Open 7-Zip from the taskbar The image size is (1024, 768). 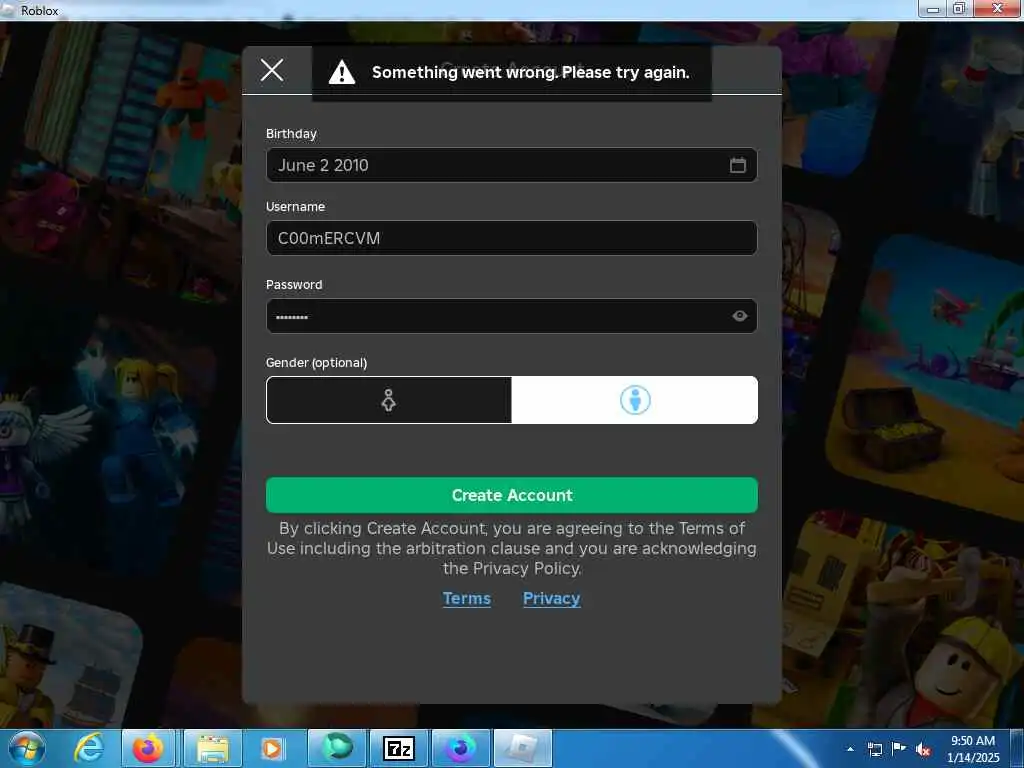[398, 748]
